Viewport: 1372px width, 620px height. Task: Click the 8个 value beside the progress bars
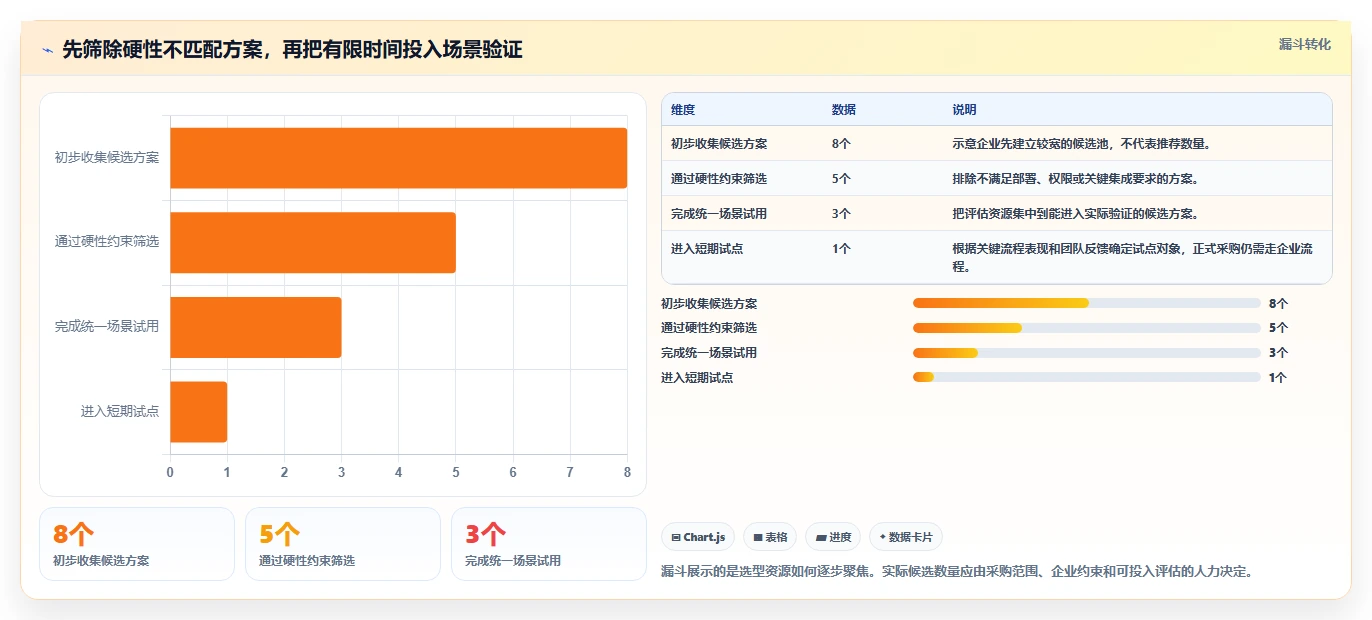[x=1278, y=303]
